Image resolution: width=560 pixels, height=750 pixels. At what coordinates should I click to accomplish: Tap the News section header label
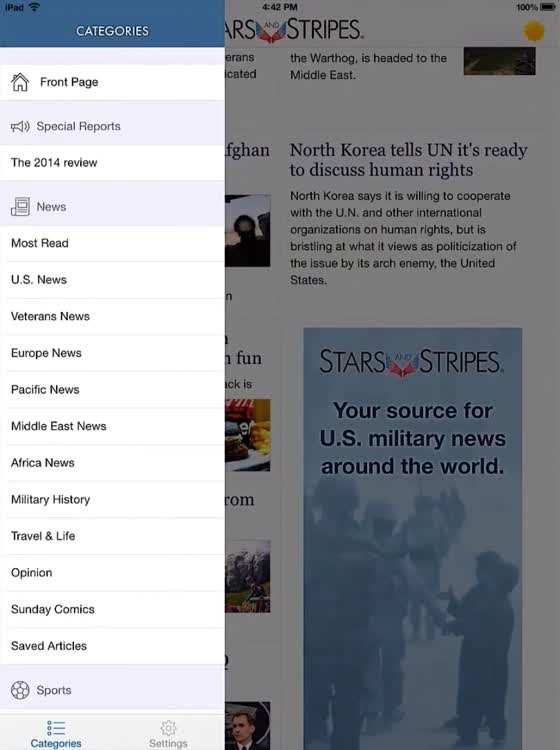point(51,207)
